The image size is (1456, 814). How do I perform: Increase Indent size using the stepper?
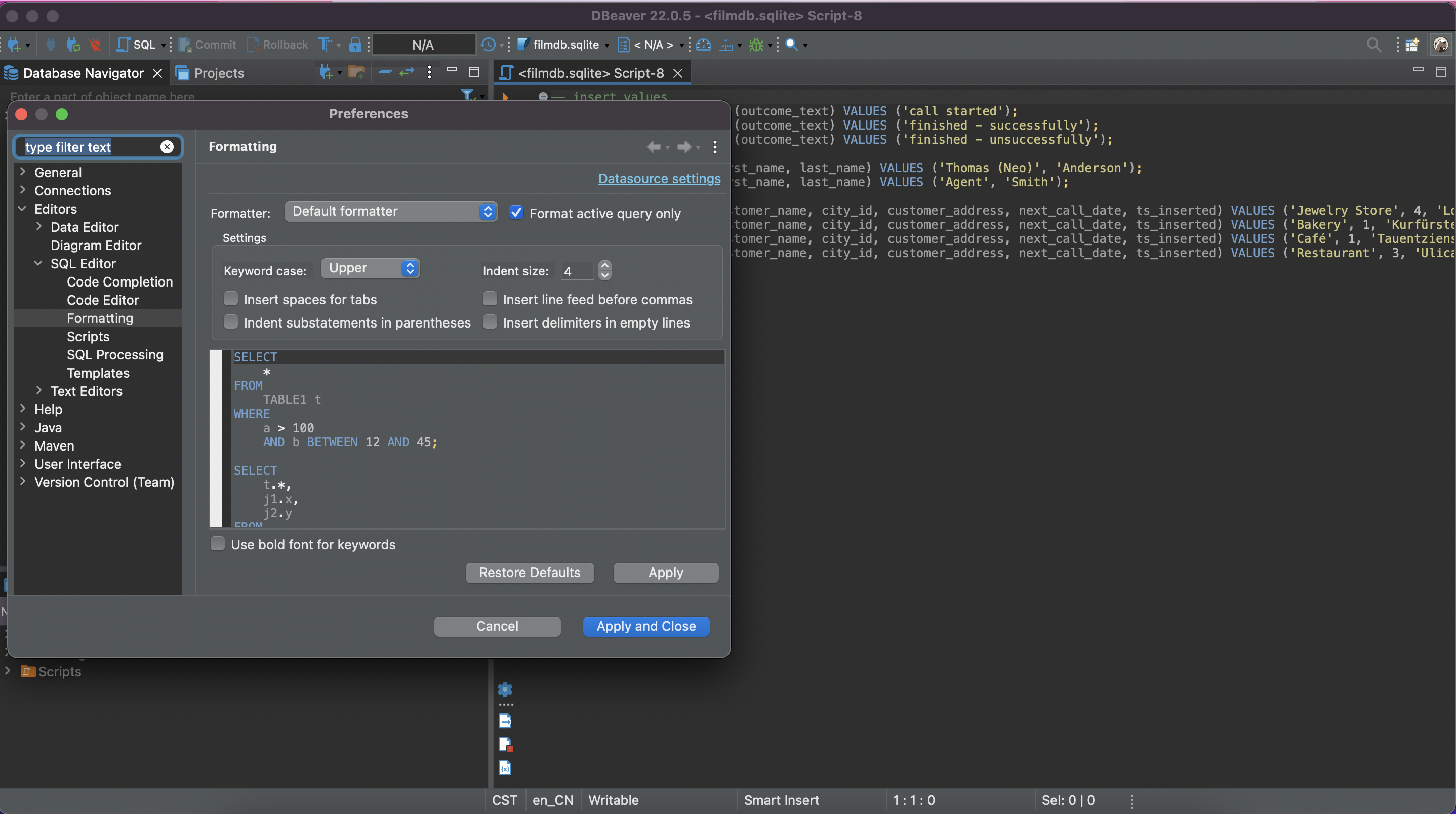coord(604,266)
